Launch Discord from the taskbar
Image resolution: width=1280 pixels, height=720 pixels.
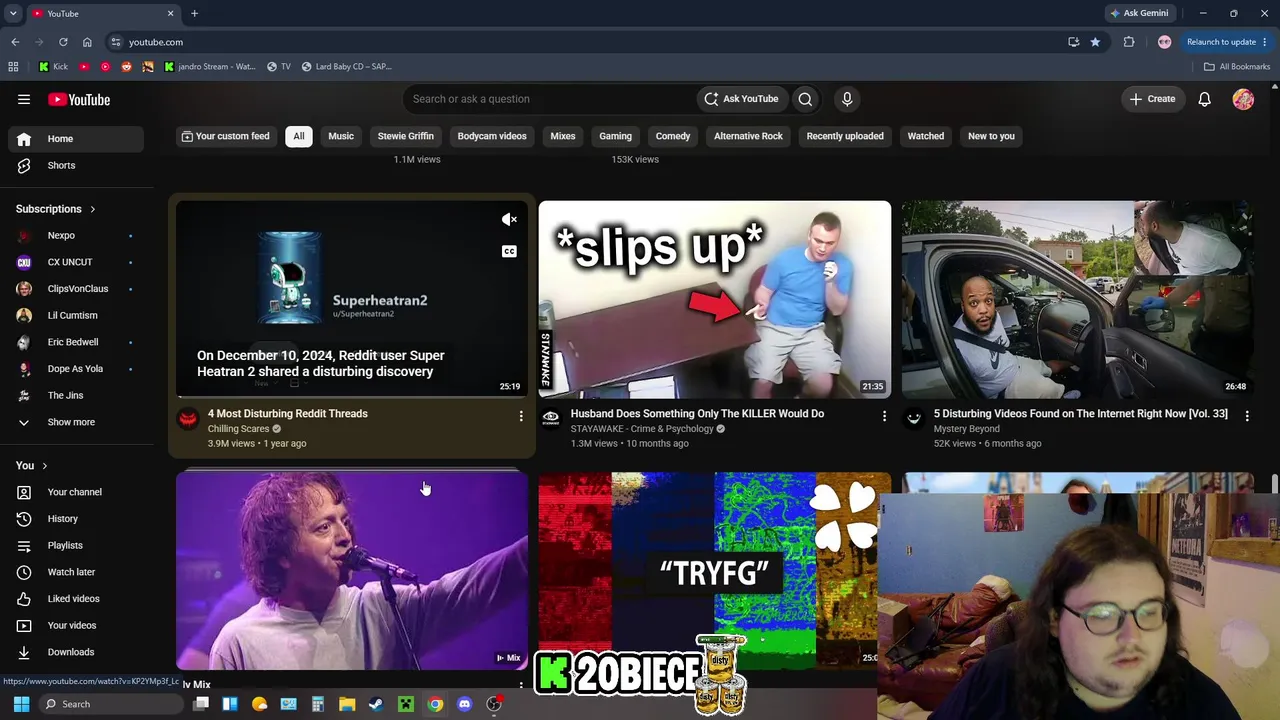pyautogui.click(x=464, y=704)
